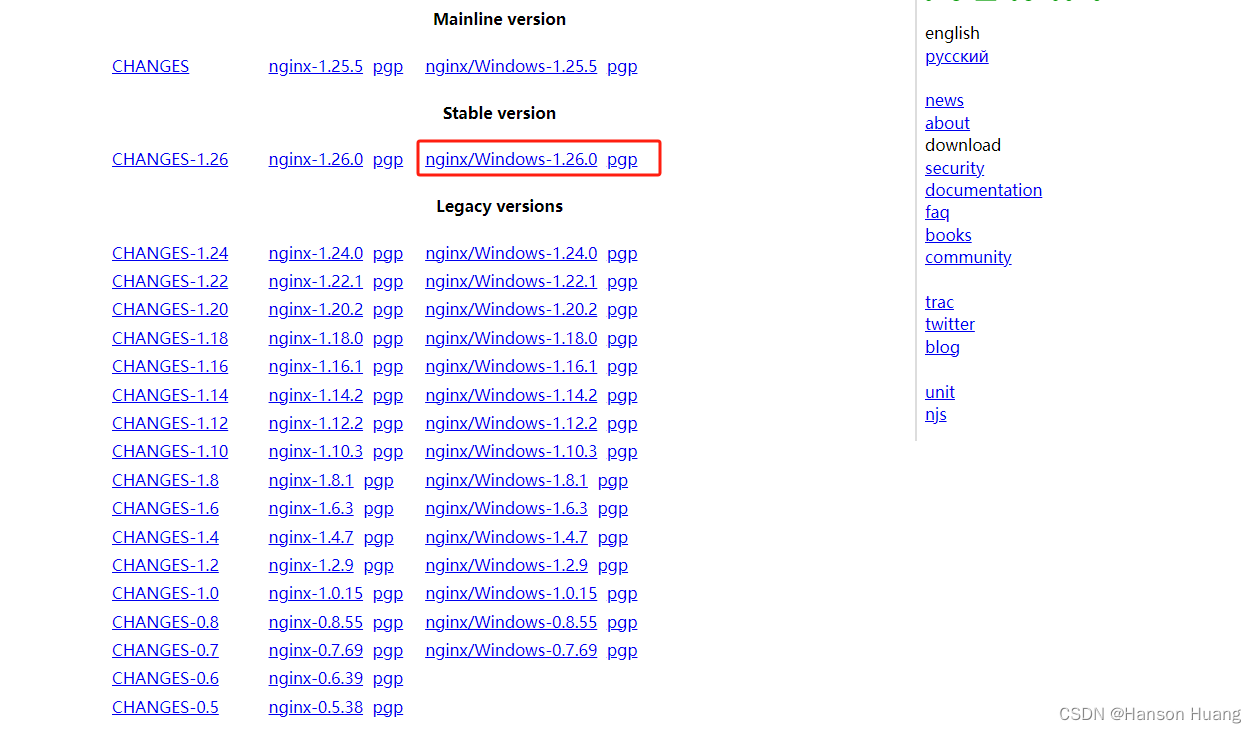1256x733 pixels.
Task: Open CHANGES-1.24 link
Action: point(170,253)
